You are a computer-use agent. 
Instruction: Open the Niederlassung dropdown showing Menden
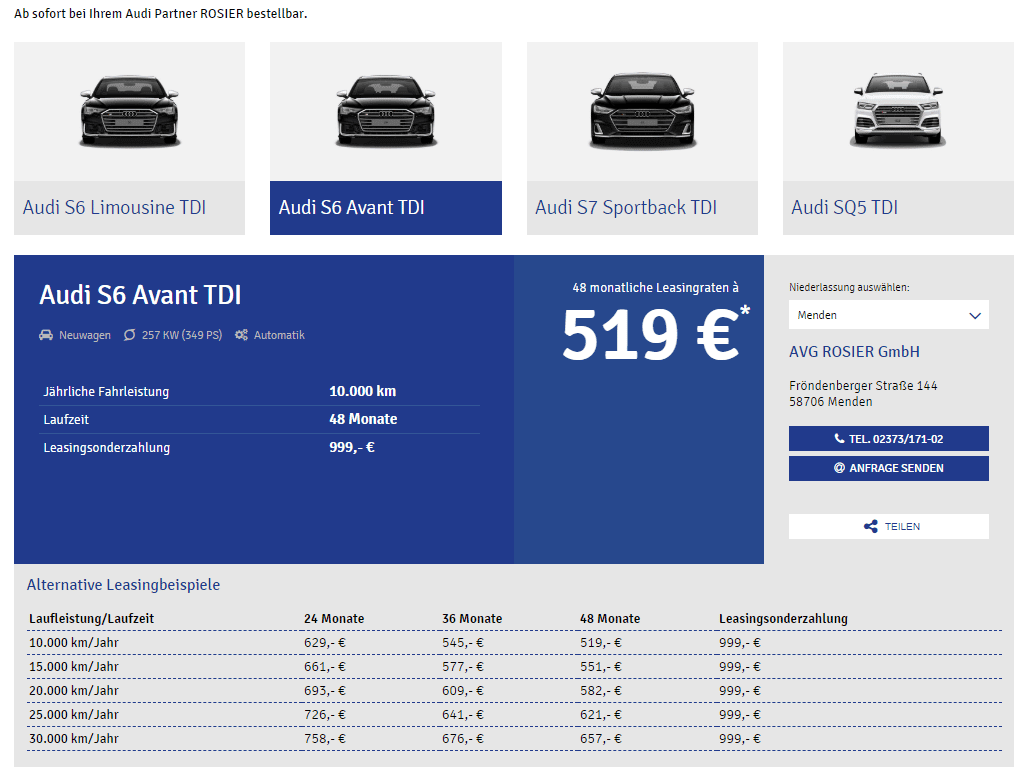[889, 315]
